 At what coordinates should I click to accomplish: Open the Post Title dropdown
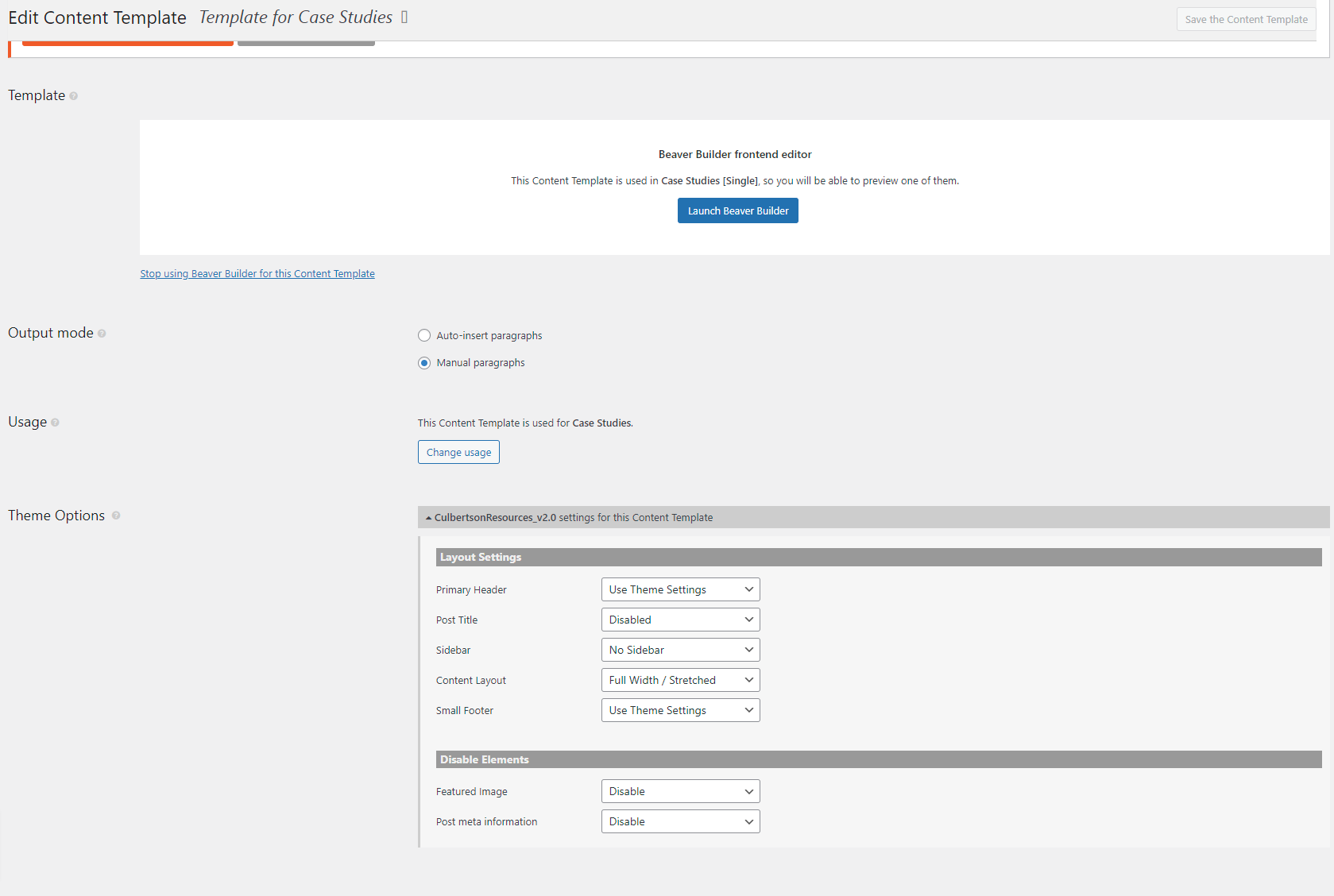tap(680, 620)
